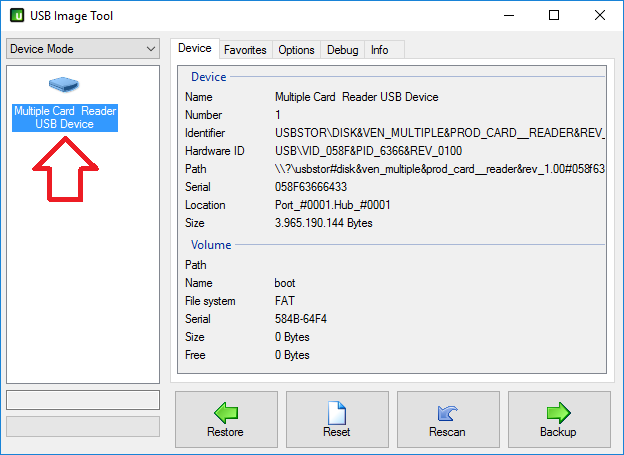Click Location value Port_#0001.Hub_#0001
This screenshot has height=455, width=624.
pos(333,205)
